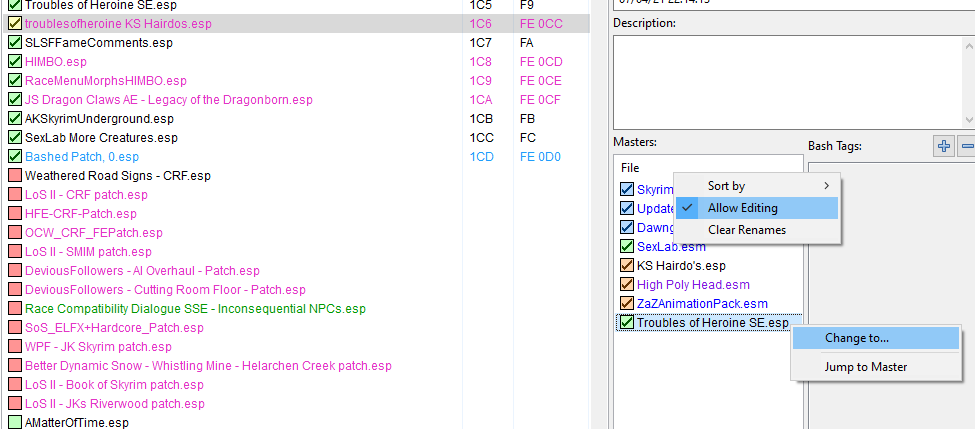Enable AMatterOfTime.esp checkbox
The height and width of the screenshot is (429, 975).
(x=15, y=423)
